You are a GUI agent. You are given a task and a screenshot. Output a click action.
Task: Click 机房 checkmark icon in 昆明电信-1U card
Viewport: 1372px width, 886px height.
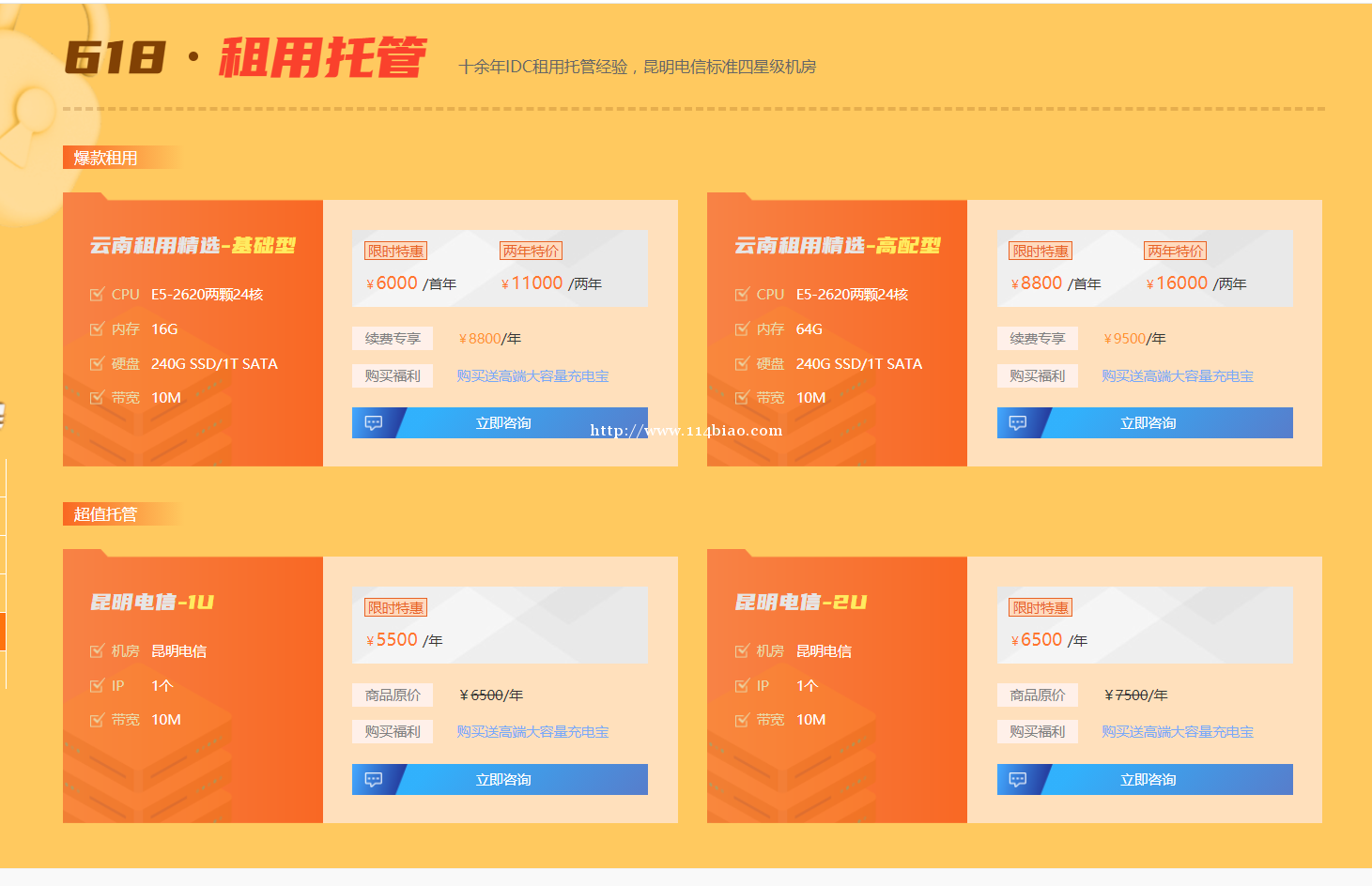click(x=97, y=651)
